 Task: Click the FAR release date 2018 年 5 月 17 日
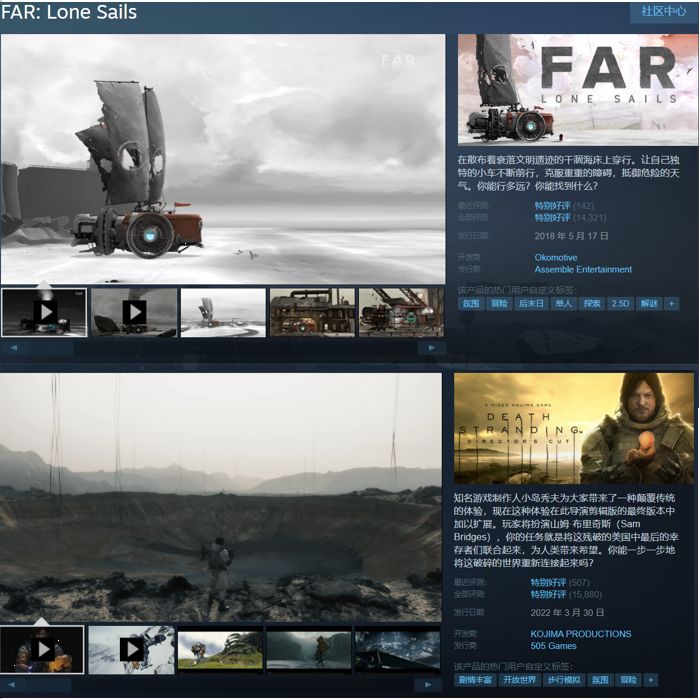571,236
